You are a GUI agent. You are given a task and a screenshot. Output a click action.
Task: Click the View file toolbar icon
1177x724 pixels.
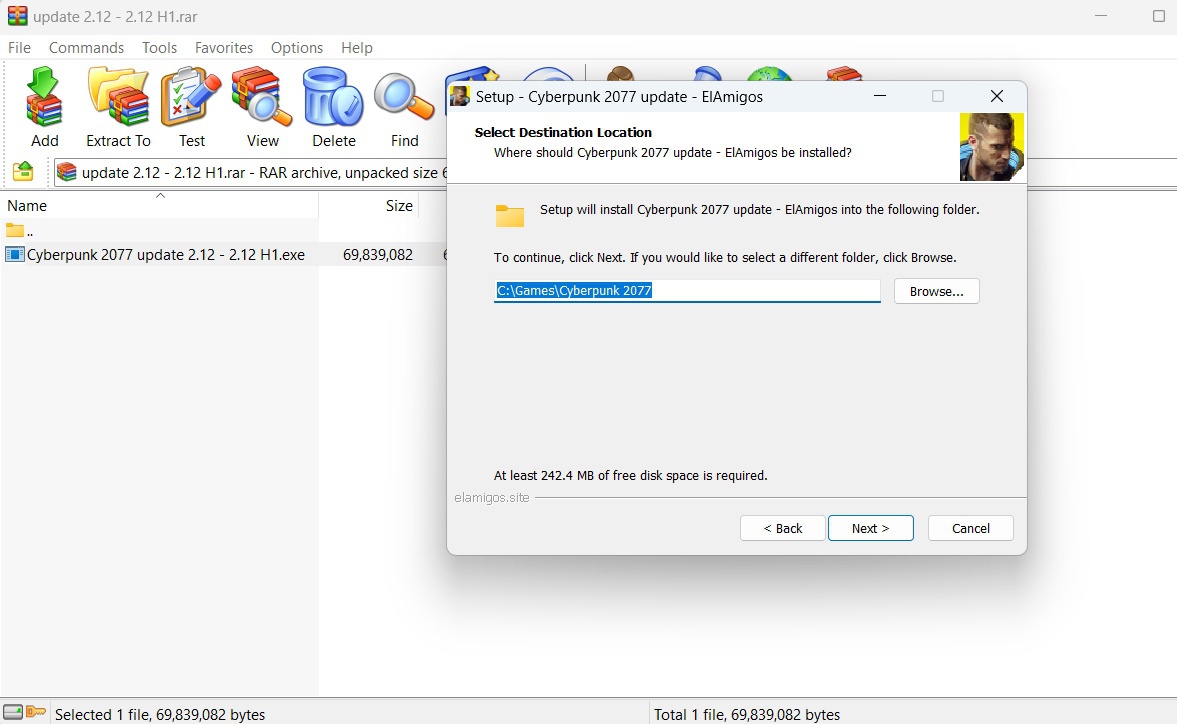262,107
